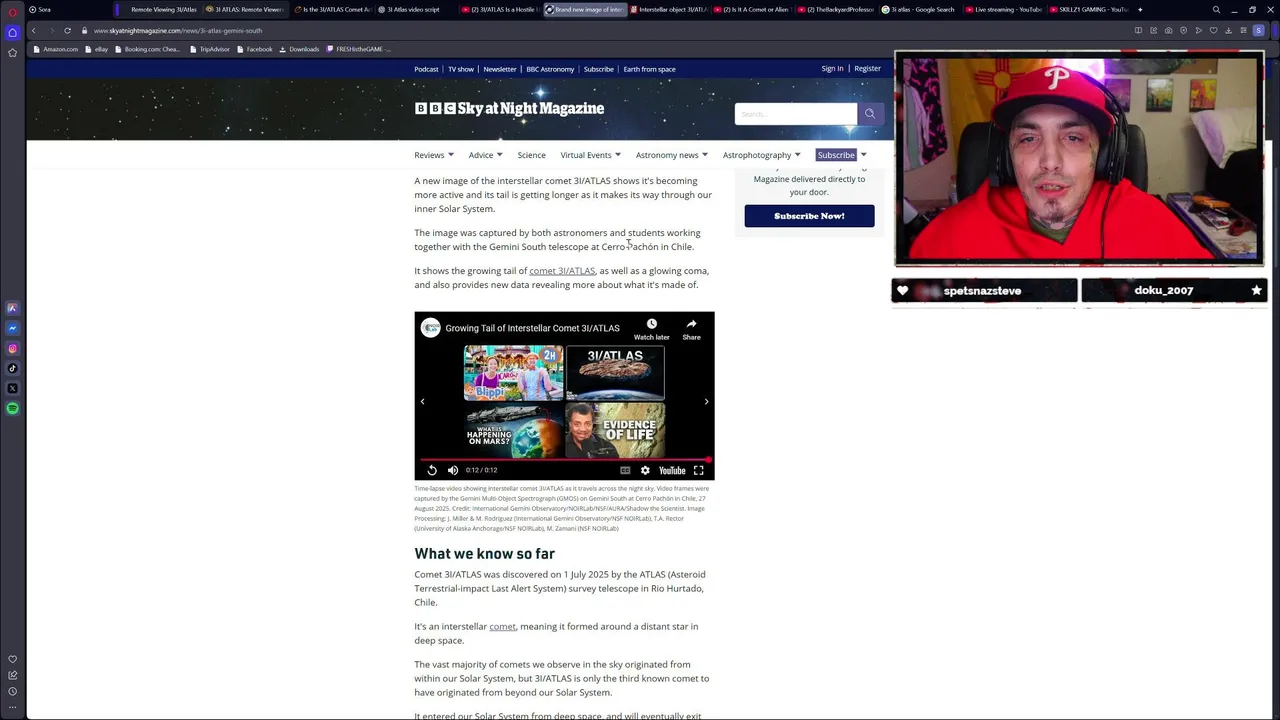
Task: Click the Subscribe Now! button
Action: pos(809,216)
